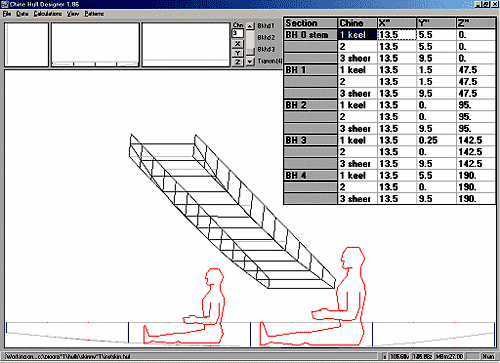Open the File menu

tap(7, 14)
